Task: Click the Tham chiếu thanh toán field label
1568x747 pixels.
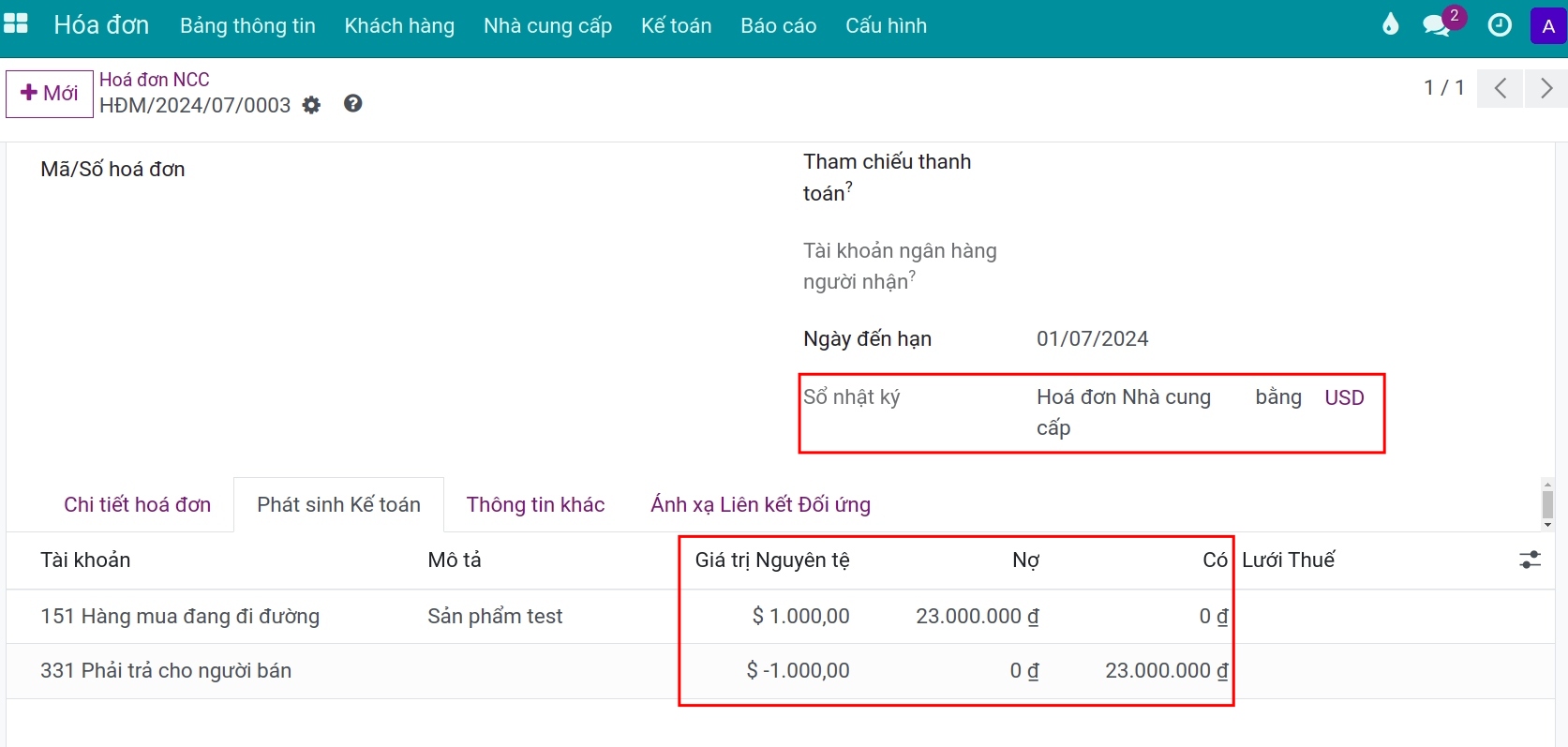Action: [887, 177]
